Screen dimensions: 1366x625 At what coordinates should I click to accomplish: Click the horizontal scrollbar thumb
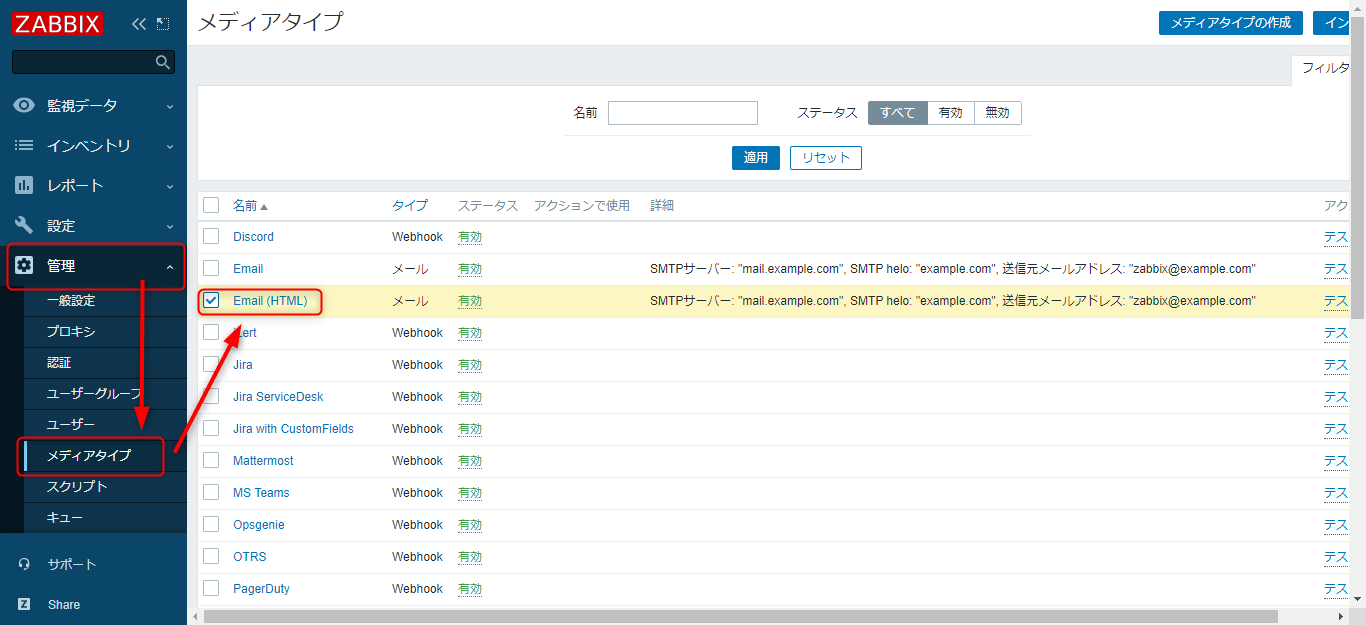tap(741, 616)
